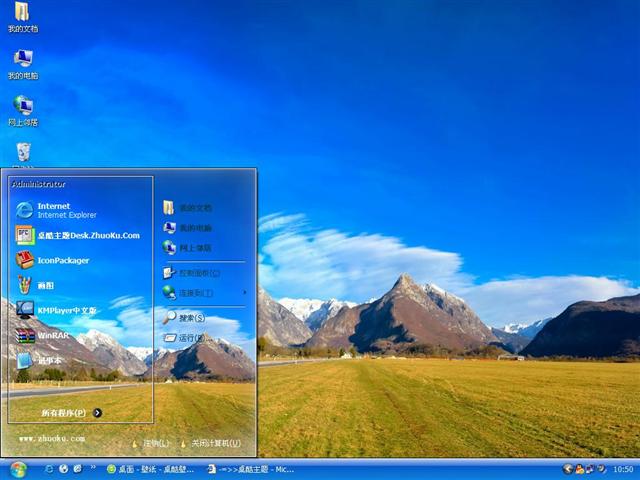Image resolution: width=640 pixels, height=480 pixels.
Task: Open 网上邻居 in Start menu right pane
Action: click(x=187, y=247)
